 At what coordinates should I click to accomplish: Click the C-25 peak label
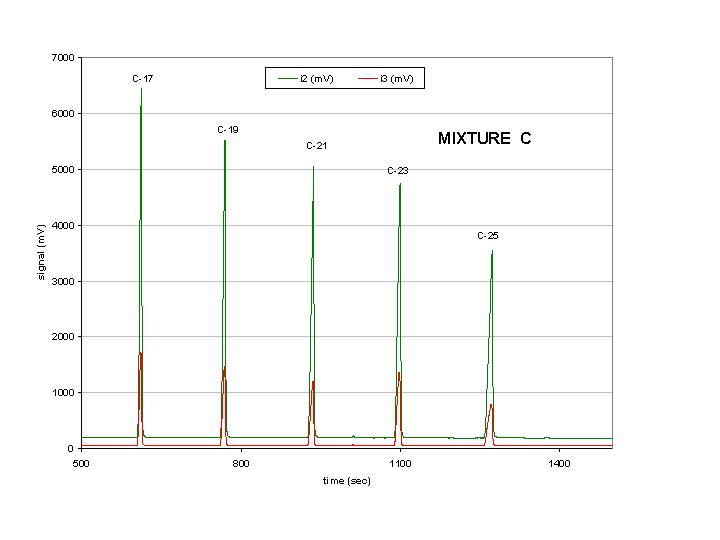(488, 236)
